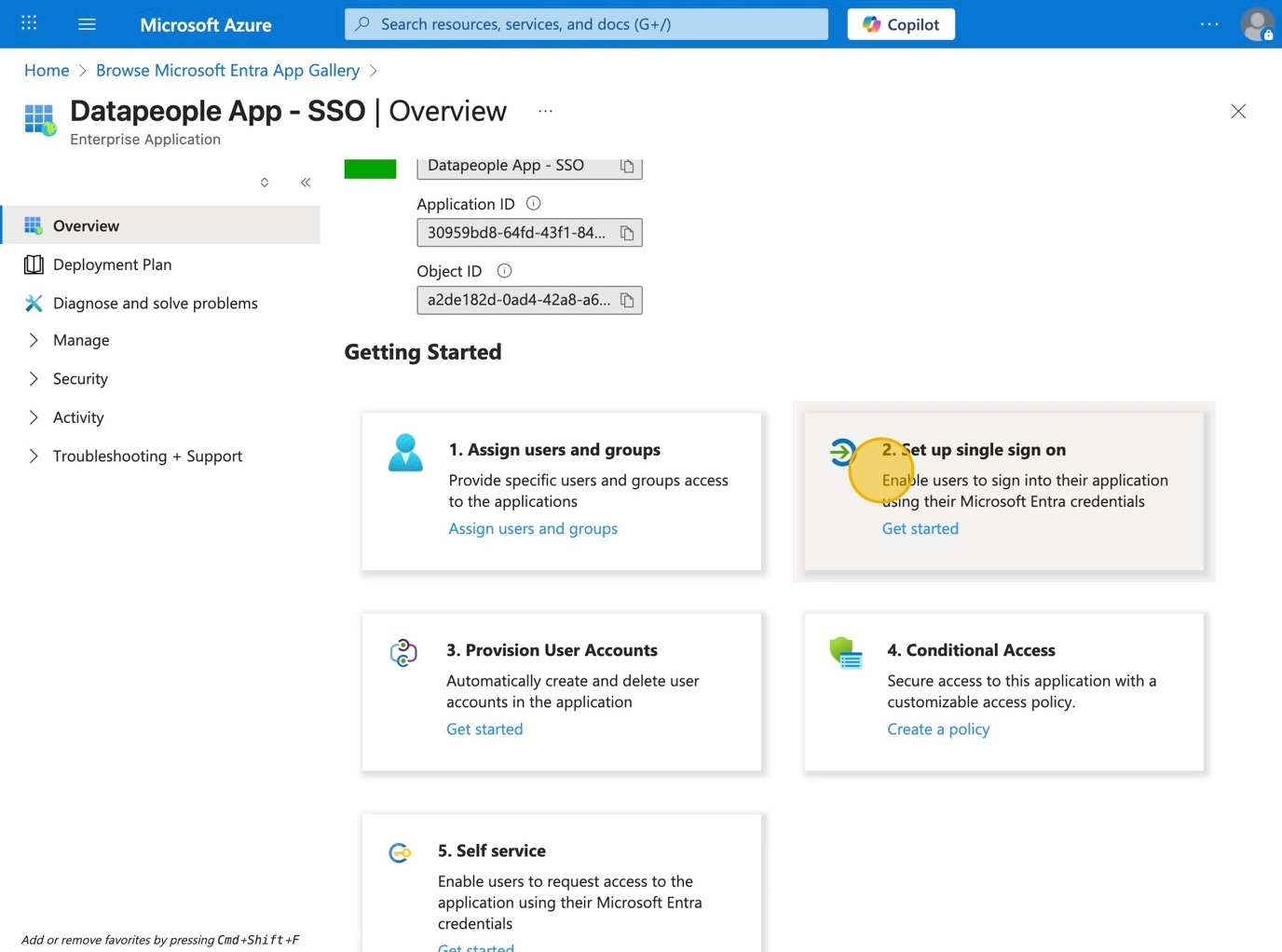Image resolution: width=1282 pixels, height=952 pixels.
Task: Open Diagnose and solve problems
Action: pos(155,303)
